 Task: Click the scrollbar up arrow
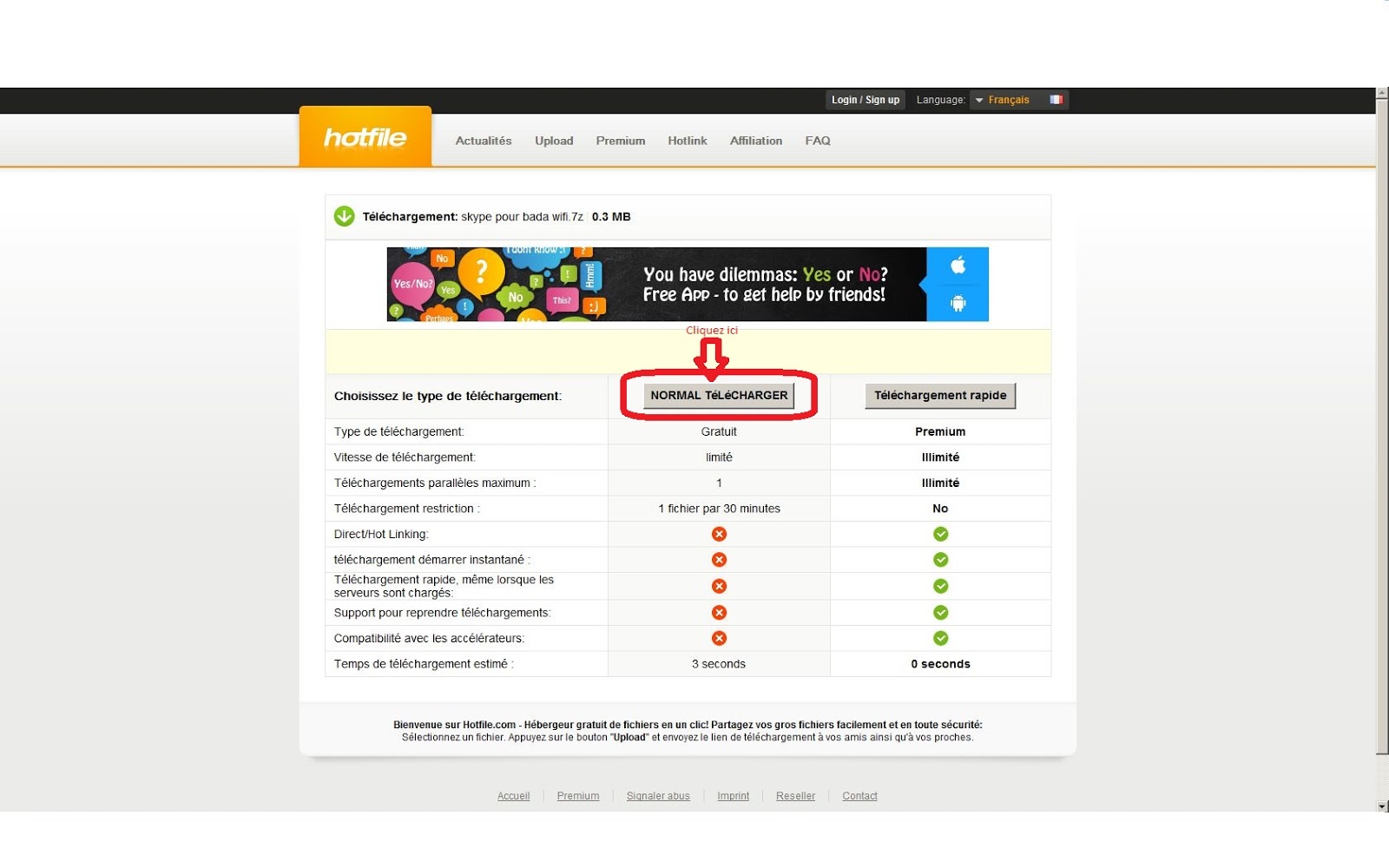(x=1382, y=93)
